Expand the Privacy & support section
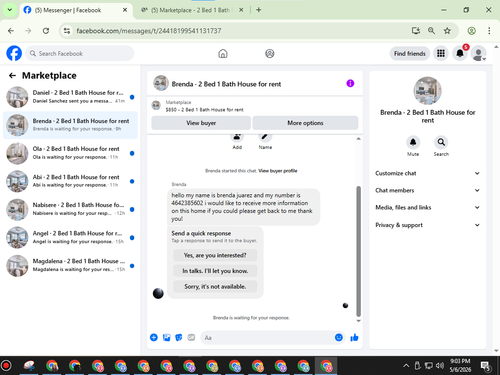500x375 pixels. click(x=427, y=225)
